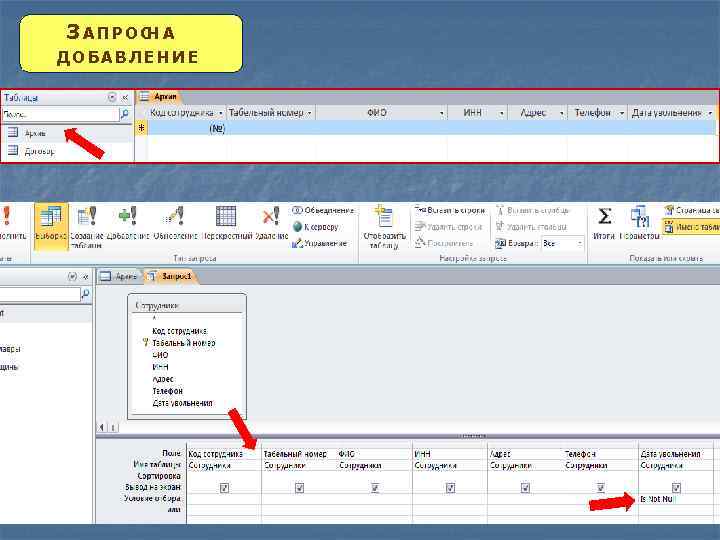
Task: Open Архив table in navigation pane
Action: click(x=35, y=133)
